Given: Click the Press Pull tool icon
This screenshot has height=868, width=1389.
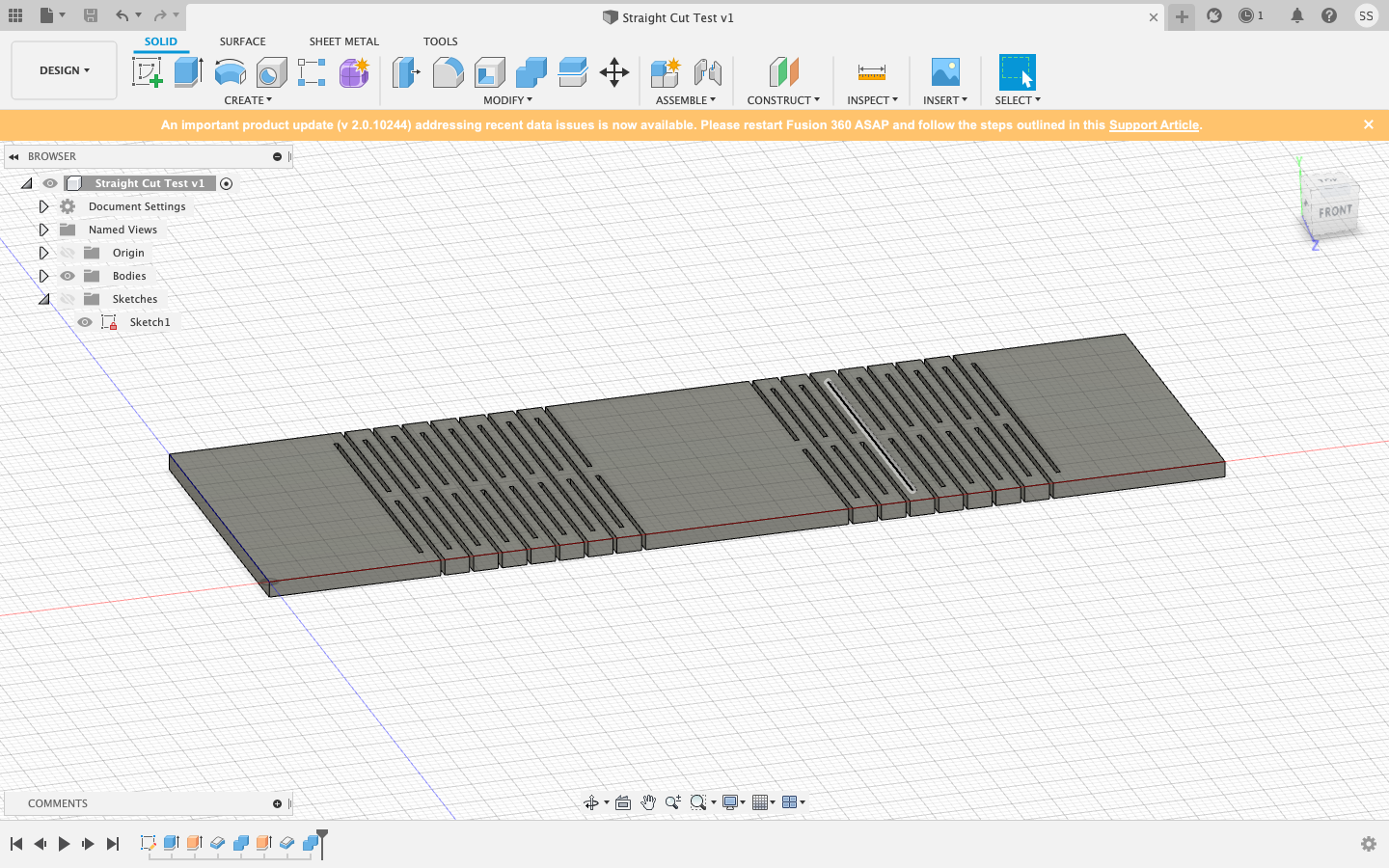Looking at the screenshot, I should [406, 72].
